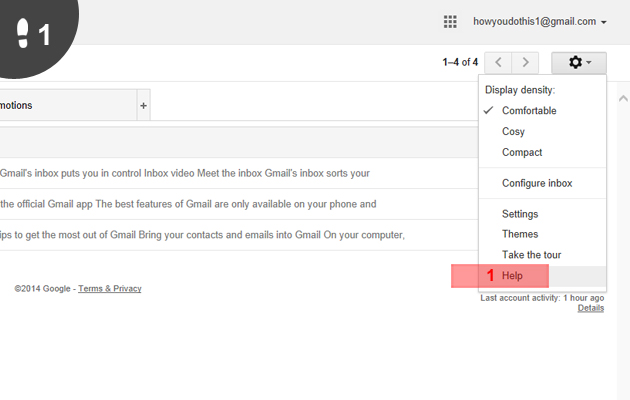Viewport: 630px width, 400px height.
Task: Open email about tips to get the most out of Gmail
Action: pos(239,235)
